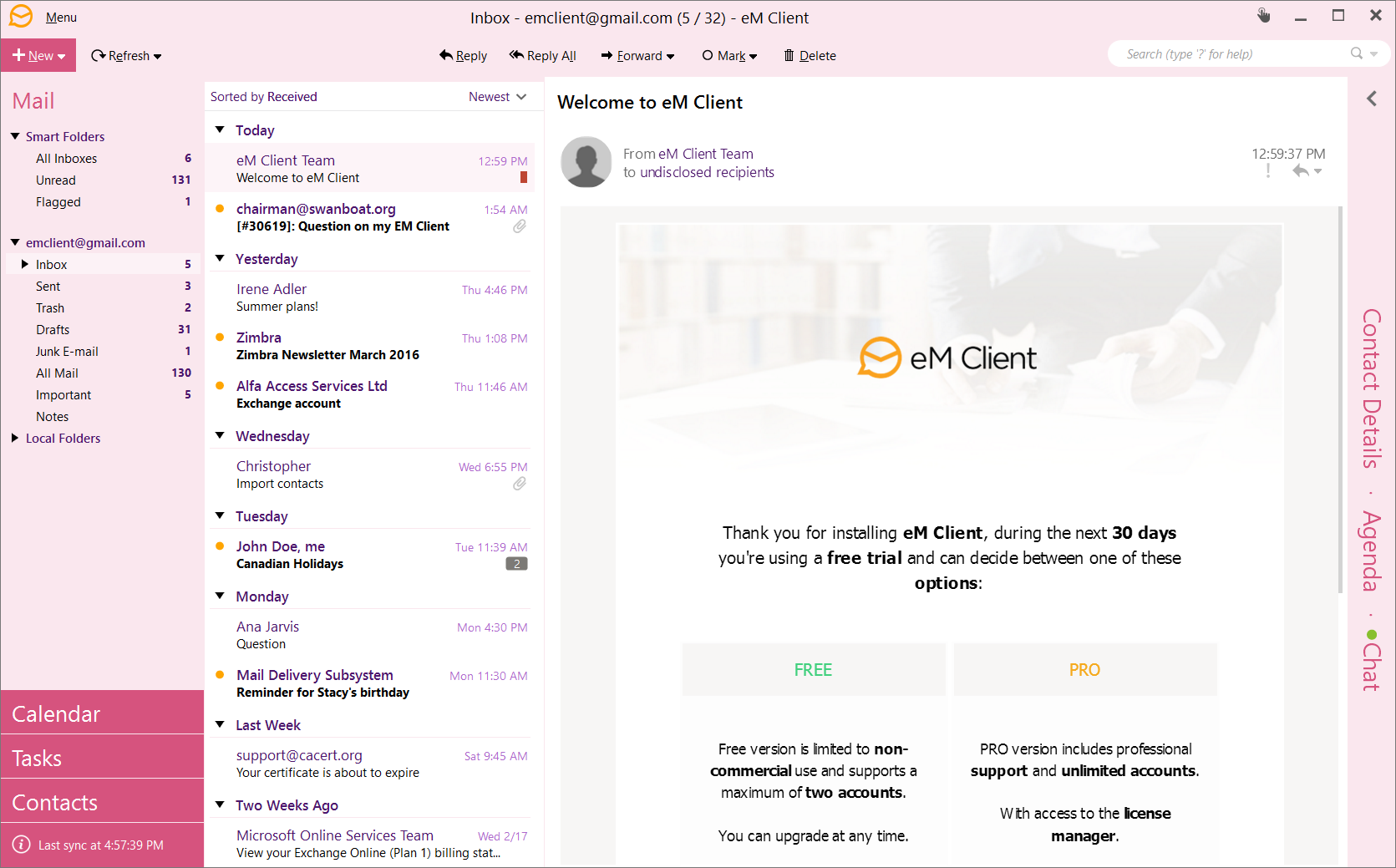The height and width of the screenshot is (868, 1396).
Task: Collapse the Two Weeks Ago group
Action: click(221, 805)
